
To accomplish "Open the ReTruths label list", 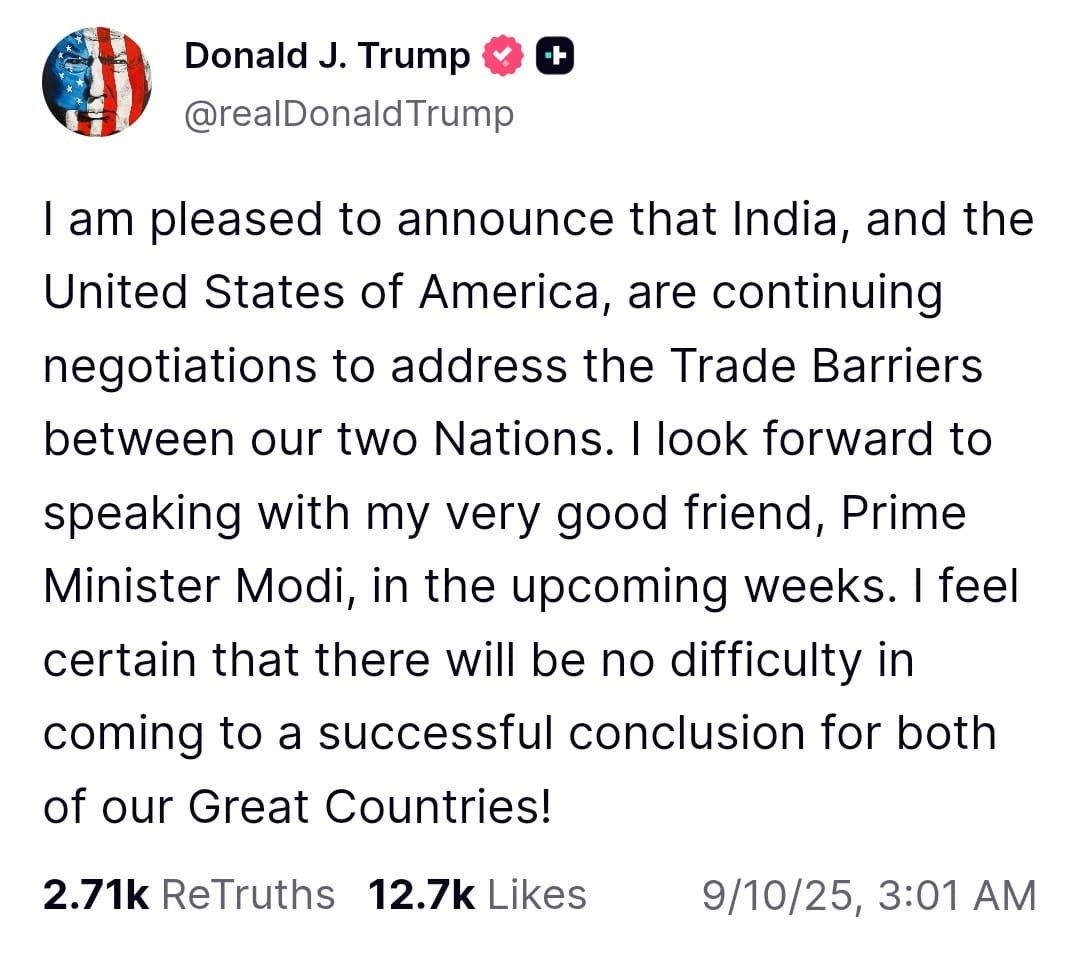I will tap(248, 893).
